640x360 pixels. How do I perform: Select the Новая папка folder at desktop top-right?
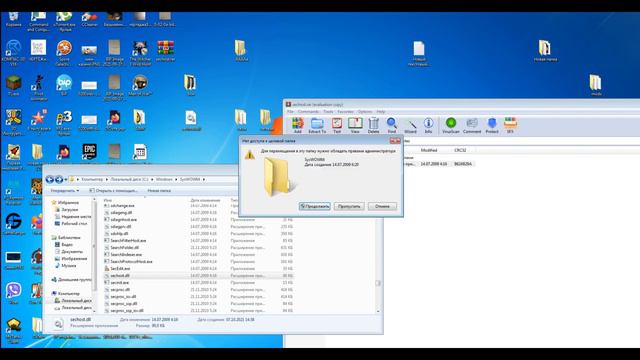point(545,51)
